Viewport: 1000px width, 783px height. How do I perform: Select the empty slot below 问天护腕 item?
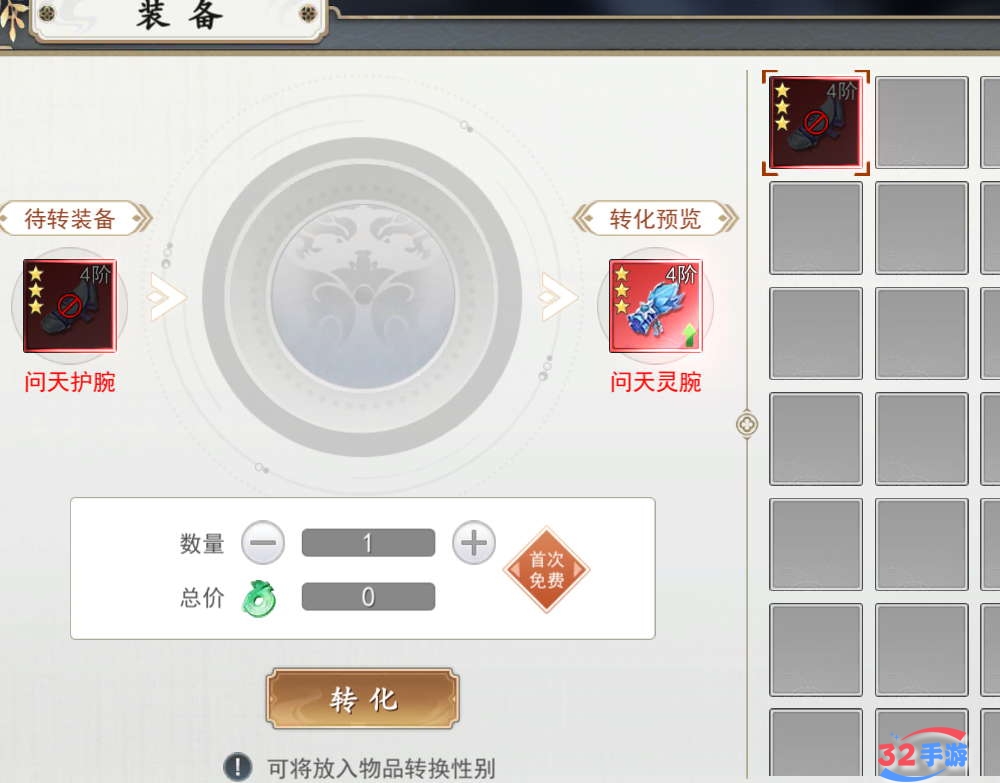point(816,228)
